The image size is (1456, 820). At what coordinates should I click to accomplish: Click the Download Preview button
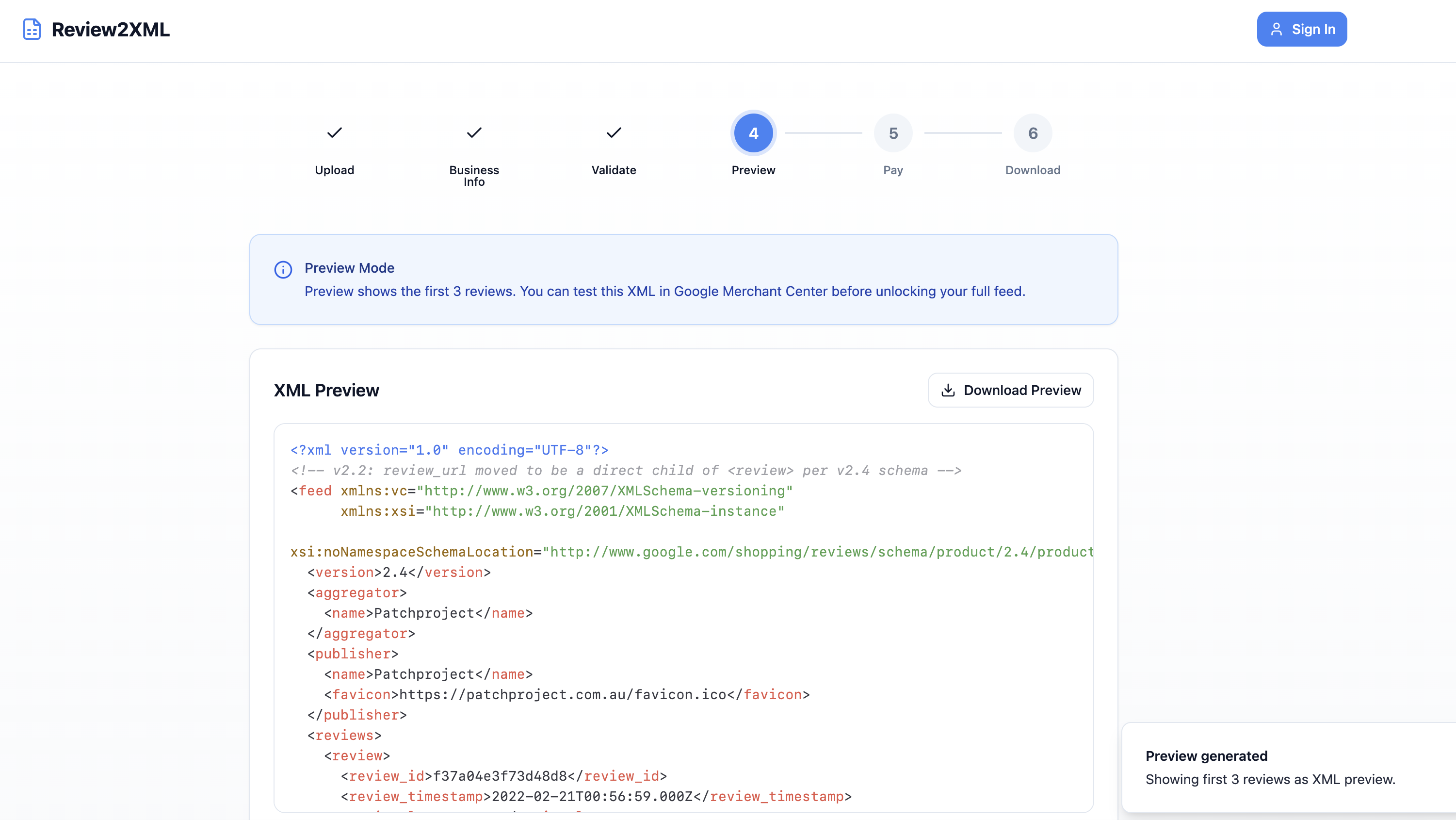pos(1011,390)
